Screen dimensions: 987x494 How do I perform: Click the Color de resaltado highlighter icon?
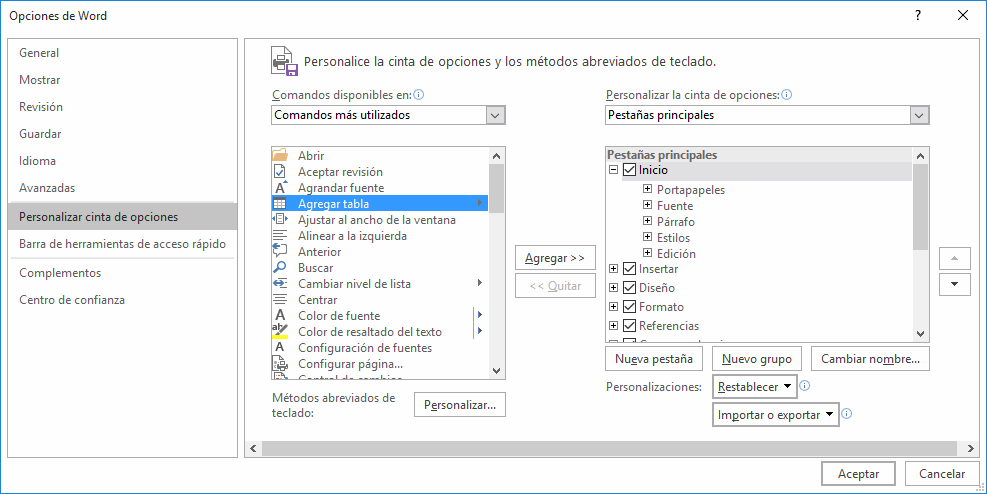(279, 331)
